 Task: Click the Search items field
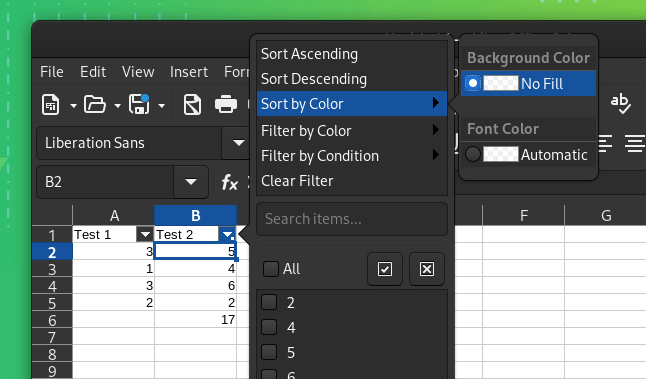tap(352, 219)
